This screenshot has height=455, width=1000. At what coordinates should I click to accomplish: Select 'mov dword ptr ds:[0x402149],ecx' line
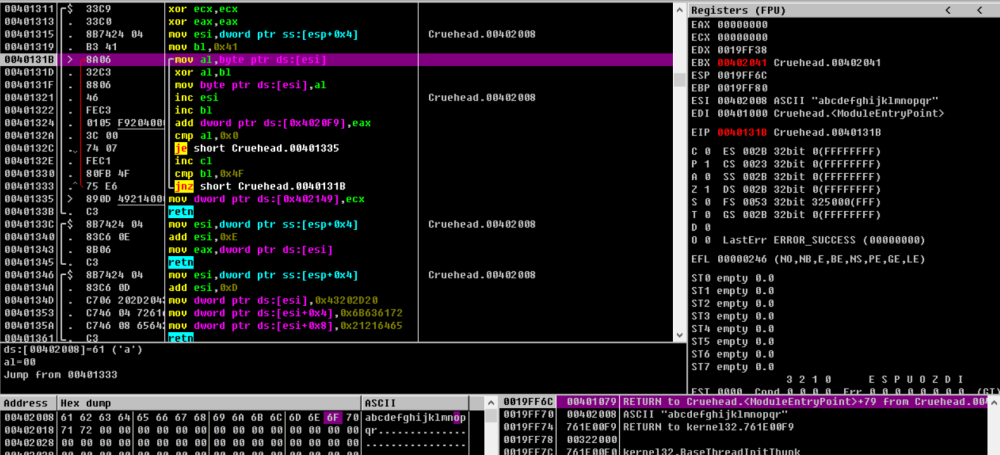pyautogui.click(x=337, y=199)
